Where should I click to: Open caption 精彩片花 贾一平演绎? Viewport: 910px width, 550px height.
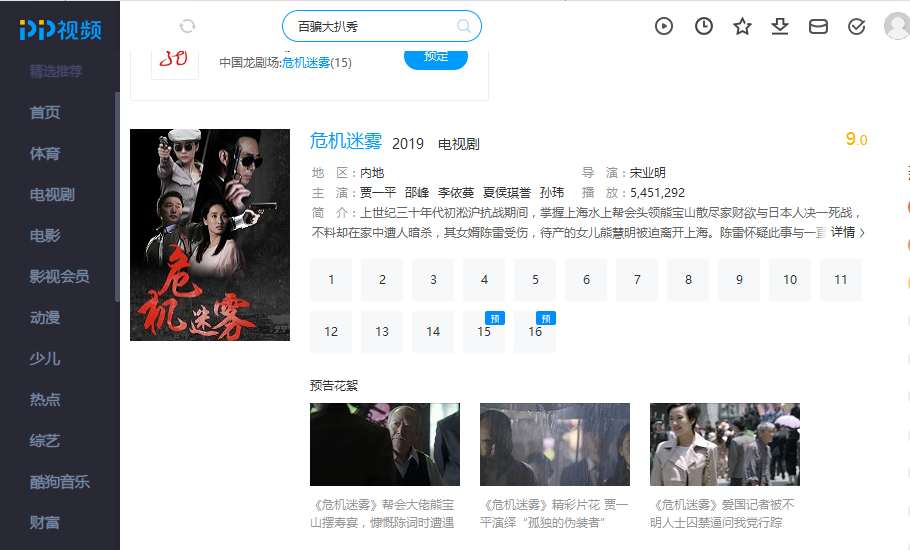[554, 513]
